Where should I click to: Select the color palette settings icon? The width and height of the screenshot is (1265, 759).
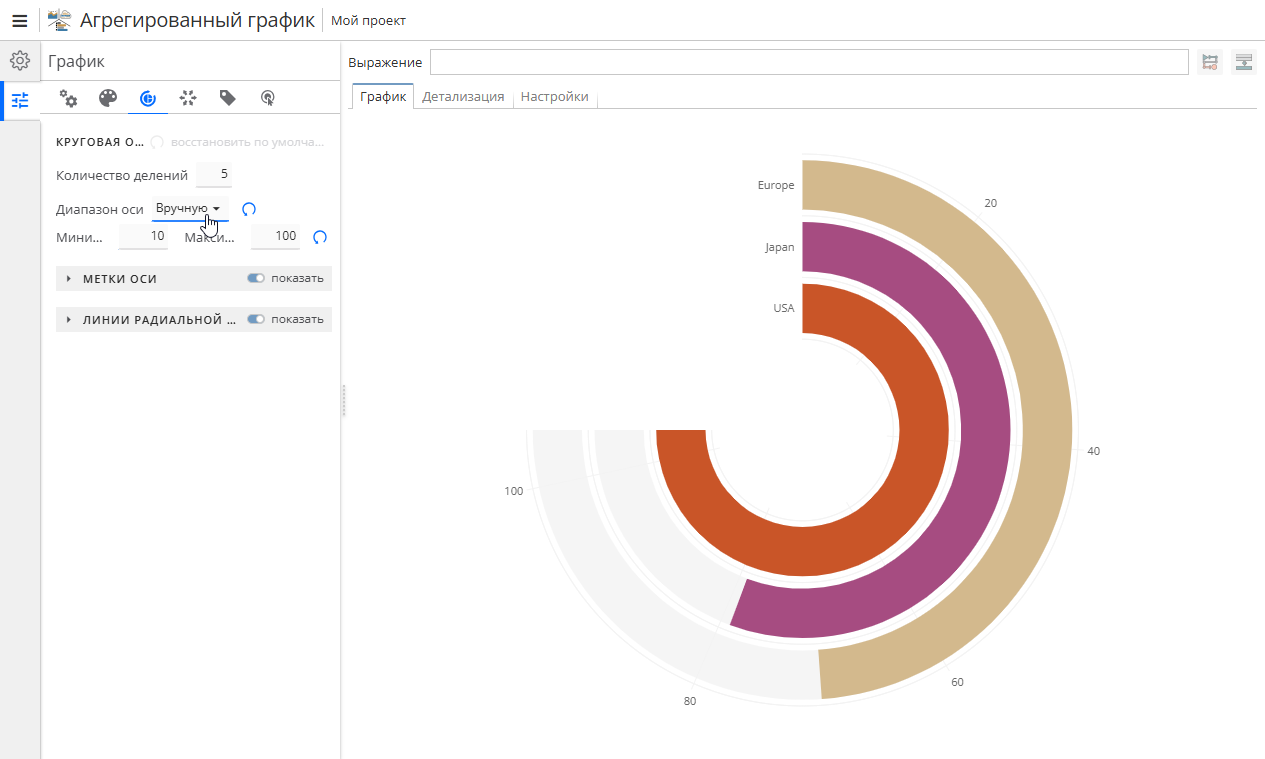pyautogui.click(x=108, y=98)
